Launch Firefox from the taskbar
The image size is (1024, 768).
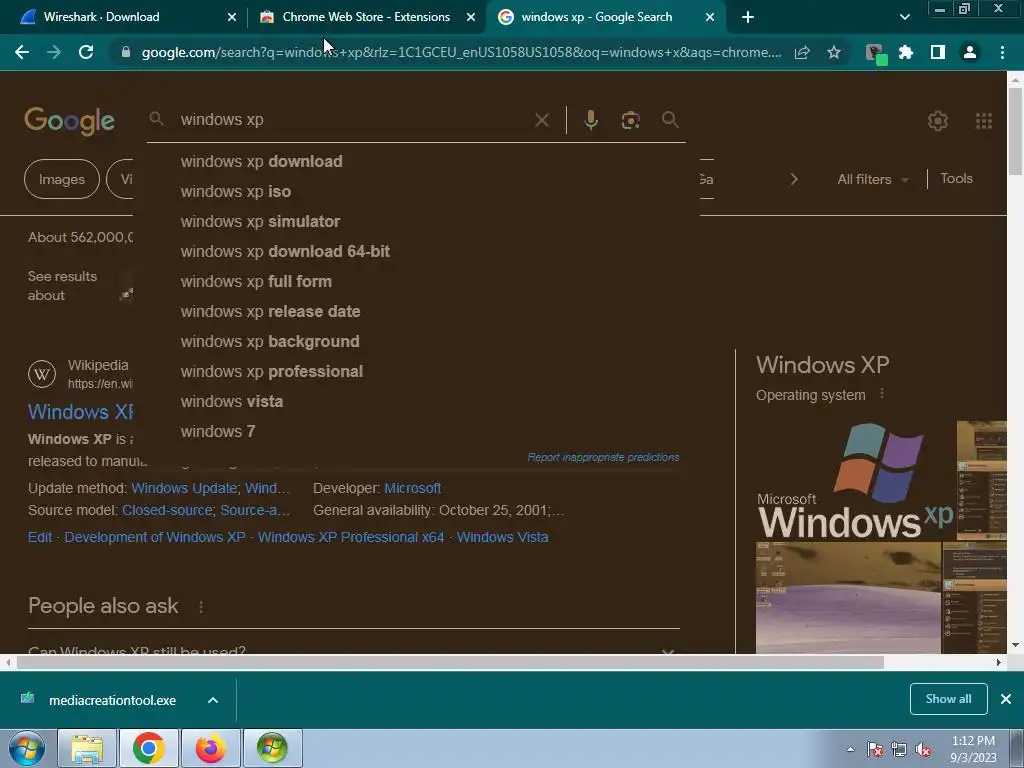point(210,748)
